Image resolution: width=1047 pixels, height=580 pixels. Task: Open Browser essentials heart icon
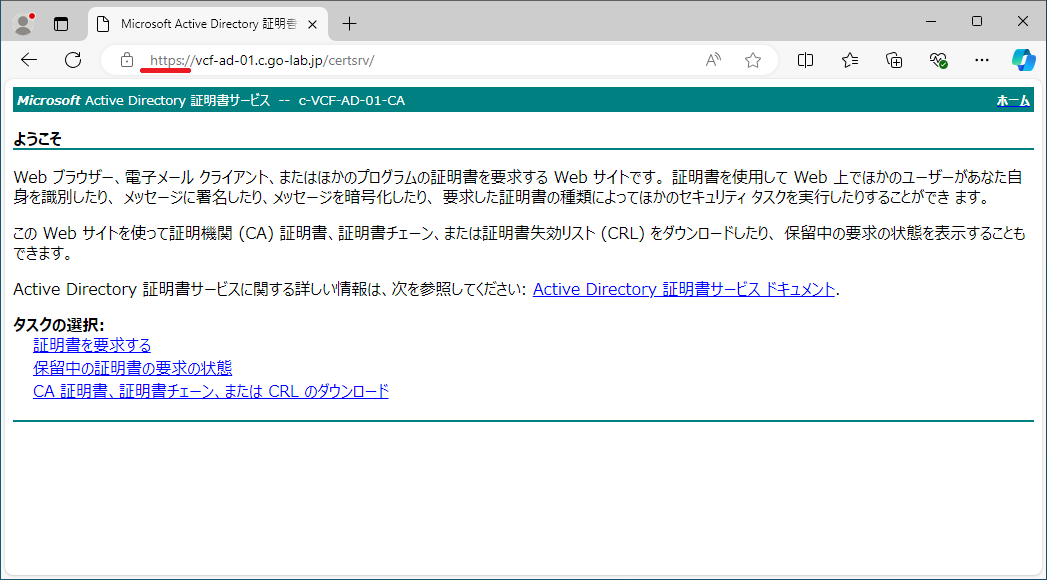click(x=938, y=60)
